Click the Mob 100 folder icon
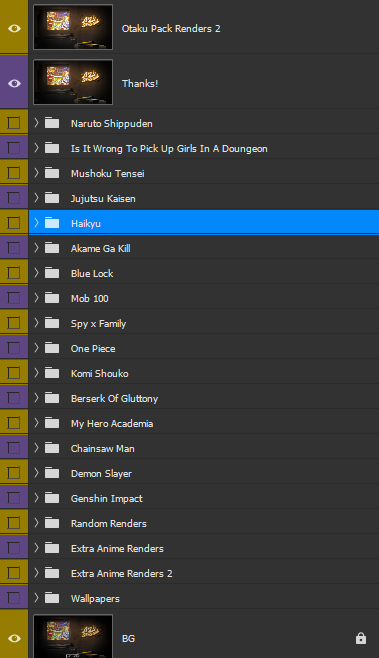Screen dimensions: 379x658 52,298
